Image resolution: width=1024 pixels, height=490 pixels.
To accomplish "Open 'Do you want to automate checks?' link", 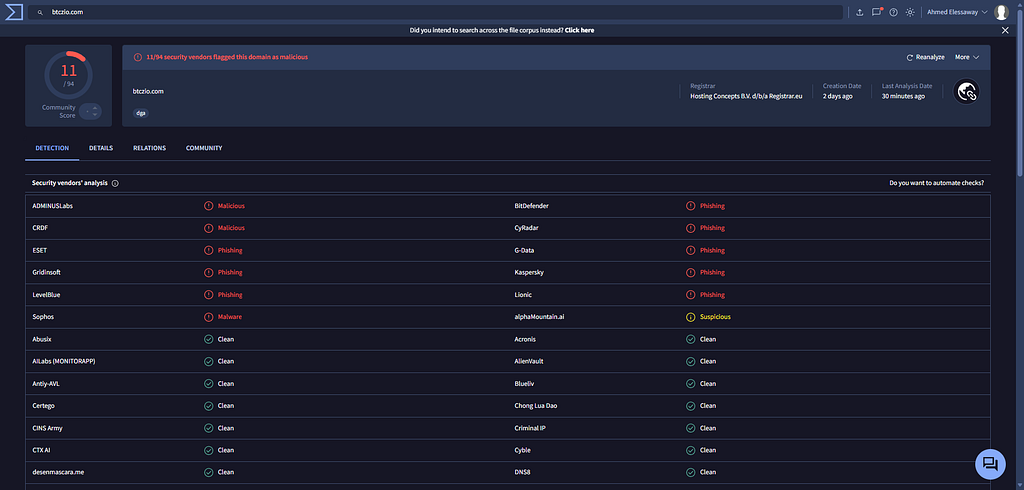I will (936, 184).
